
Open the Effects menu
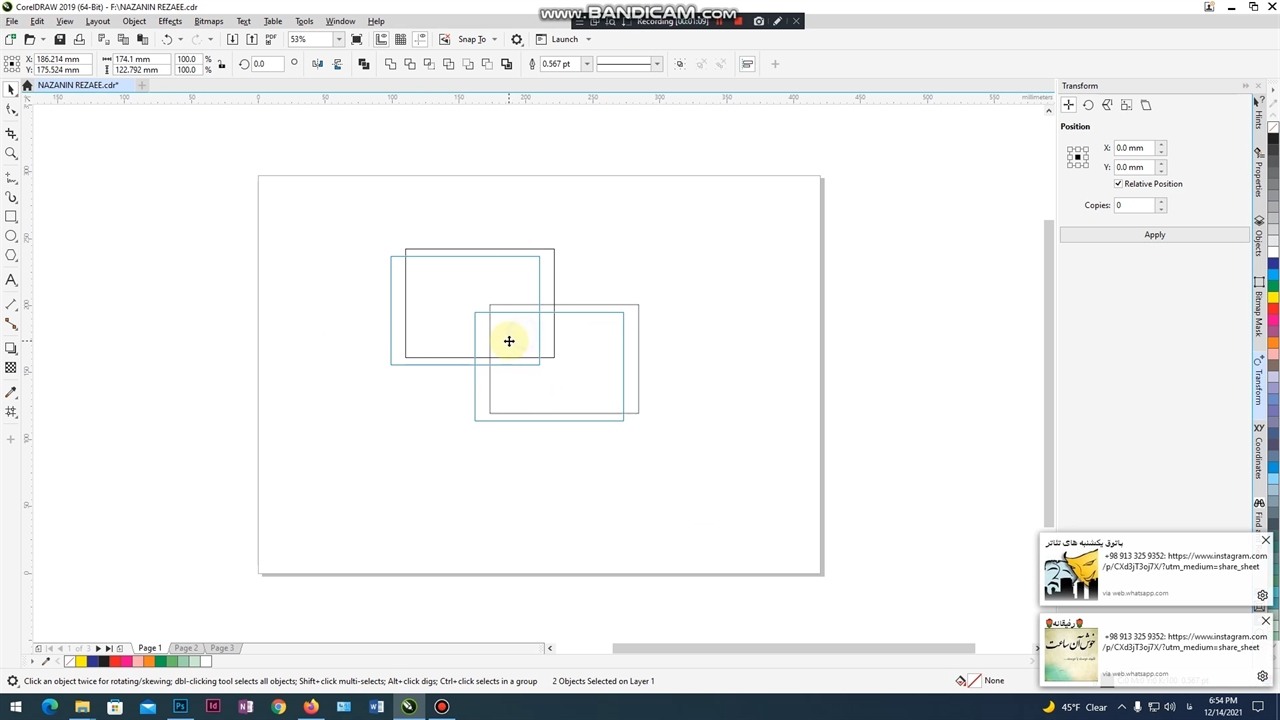click(x=170, y=21)
